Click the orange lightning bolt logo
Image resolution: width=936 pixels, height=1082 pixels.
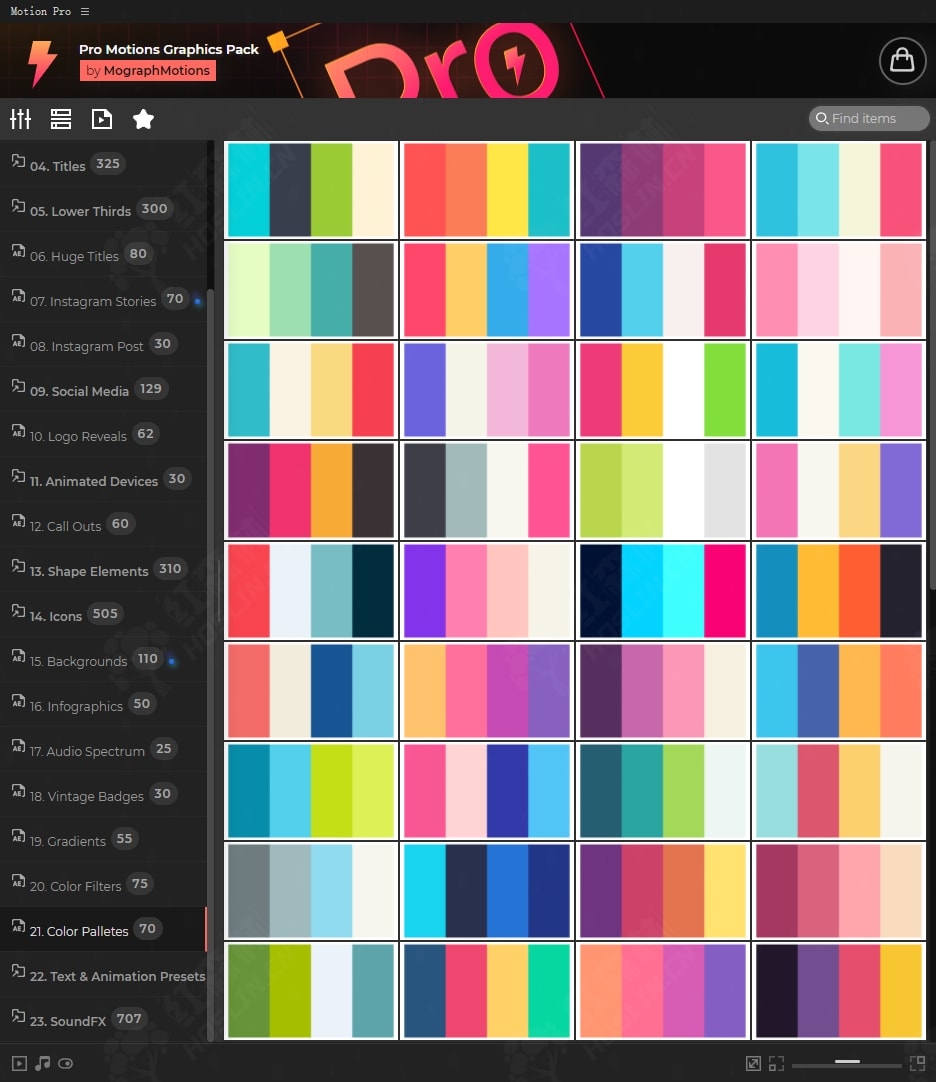pos(41,63)
